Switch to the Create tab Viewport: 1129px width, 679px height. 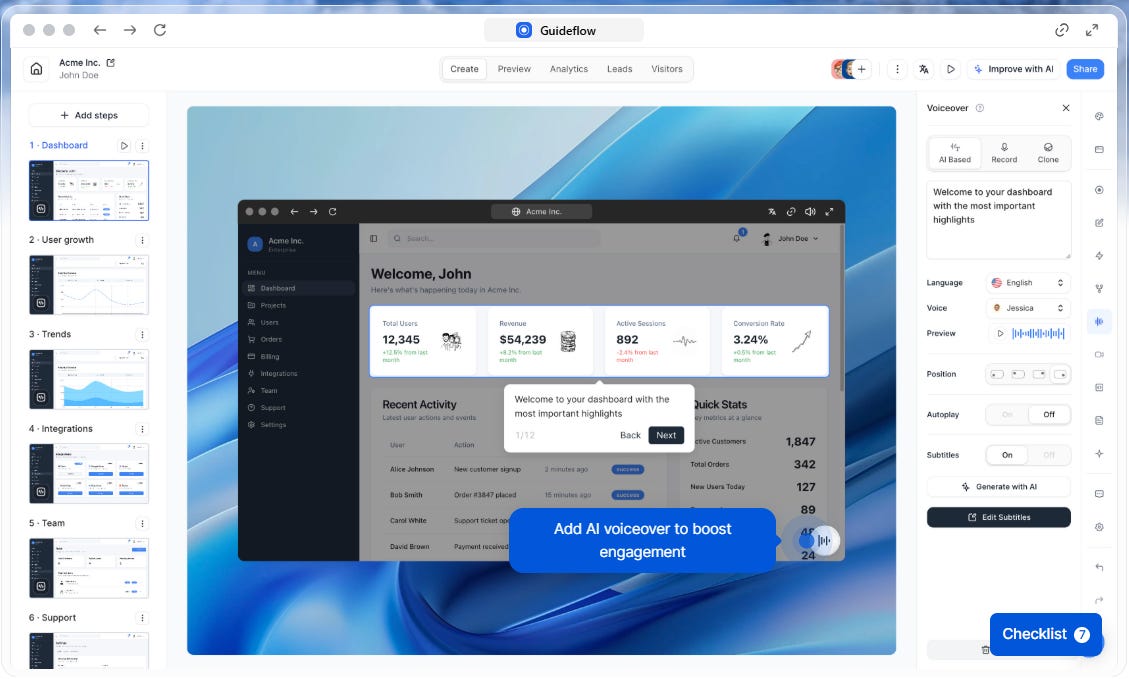click(x=464, y=69)
